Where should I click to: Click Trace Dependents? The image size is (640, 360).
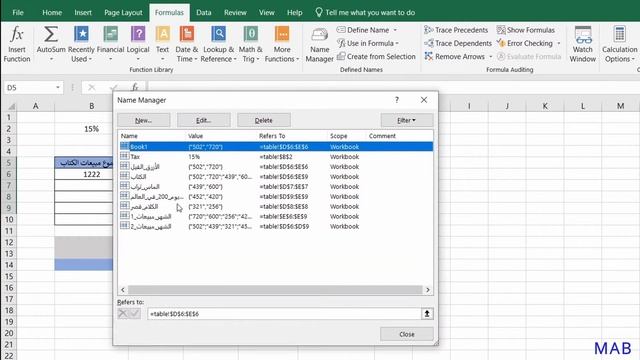(x=458, y=43)
